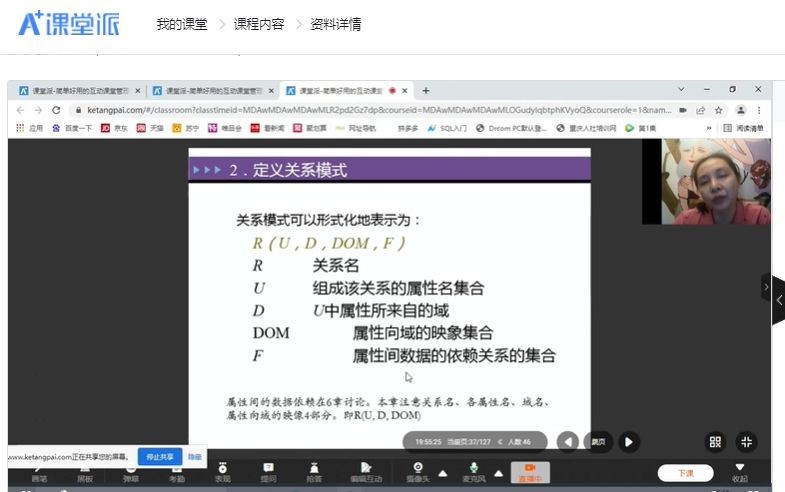Open the 黑板 blackboard tool
Image resolution: width=785 pixels, height=492 pixels.
(x=85, y=472)
